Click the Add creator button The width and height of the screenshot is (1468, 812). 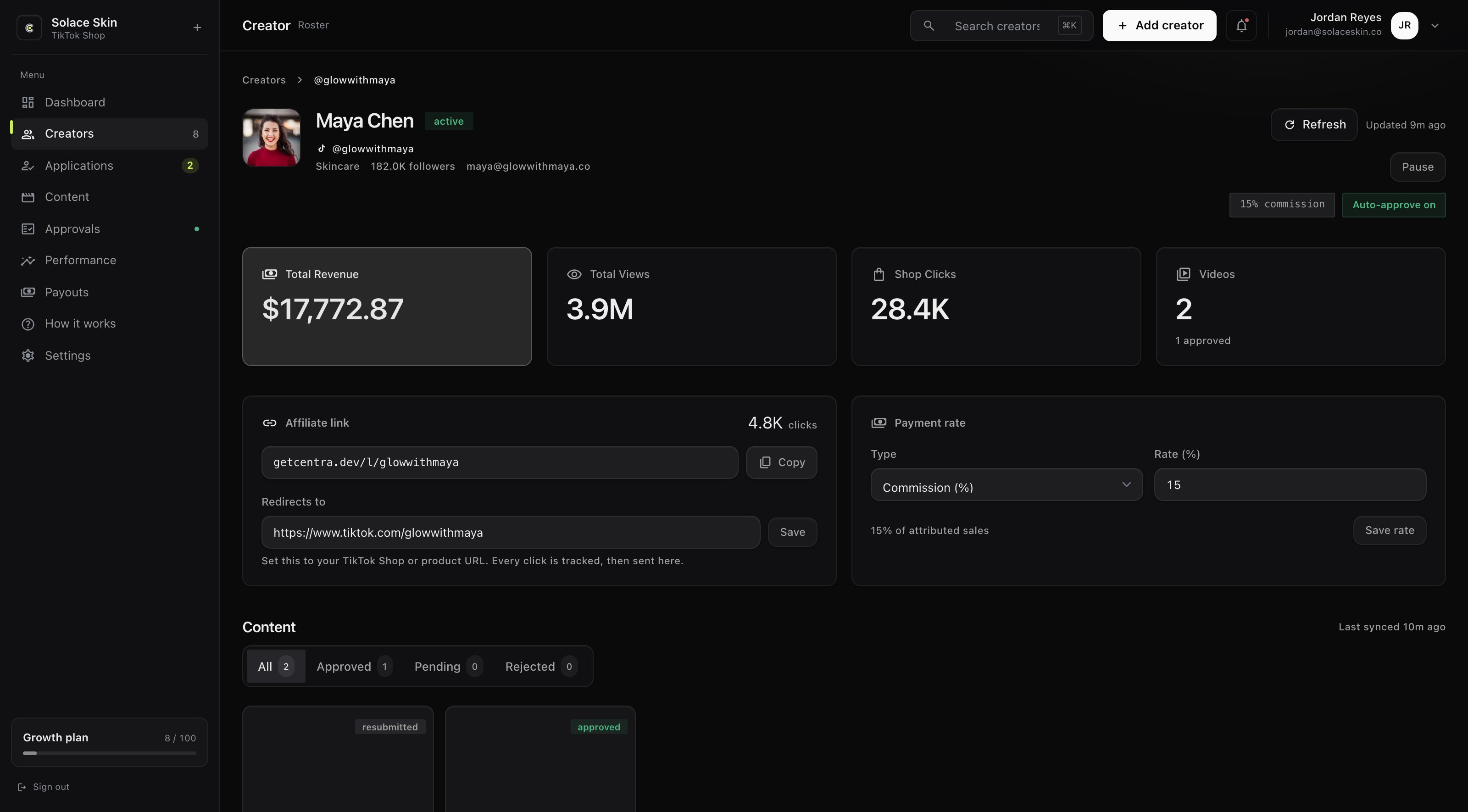(1159, 26)
